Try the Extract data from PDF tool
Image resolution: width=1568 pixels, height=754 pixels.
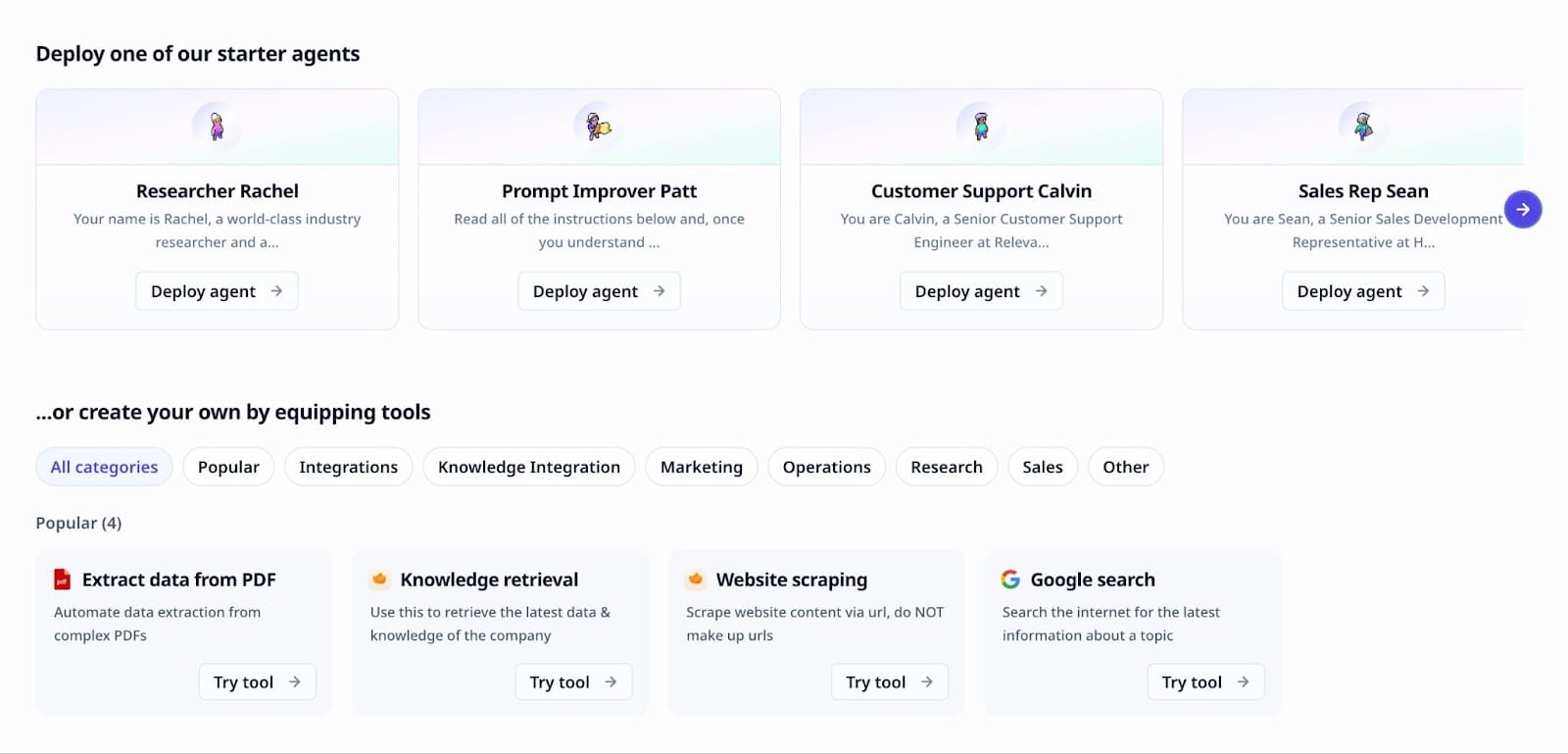pos(257,682)
